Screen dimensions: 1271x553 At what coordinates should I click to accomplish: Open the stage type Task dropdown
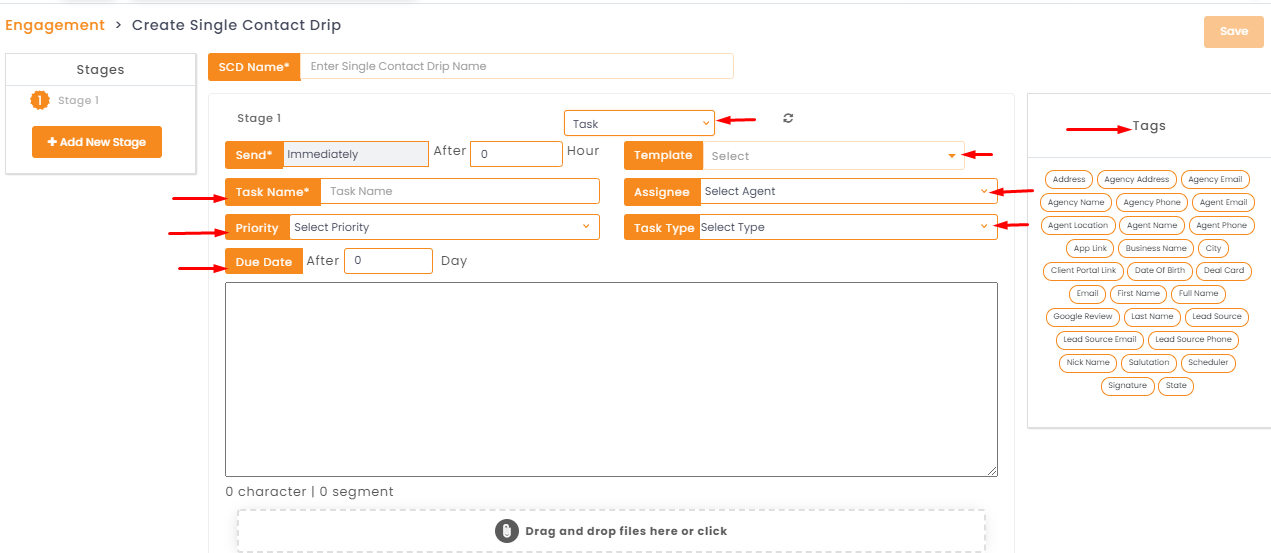pyautogui.click(x=640, y=123)
